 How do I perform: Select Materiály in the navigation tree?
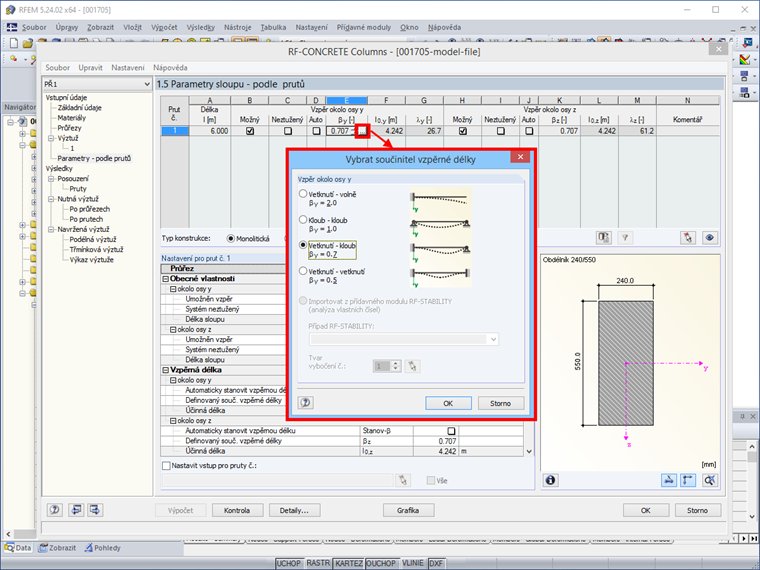tap(72, 118)
